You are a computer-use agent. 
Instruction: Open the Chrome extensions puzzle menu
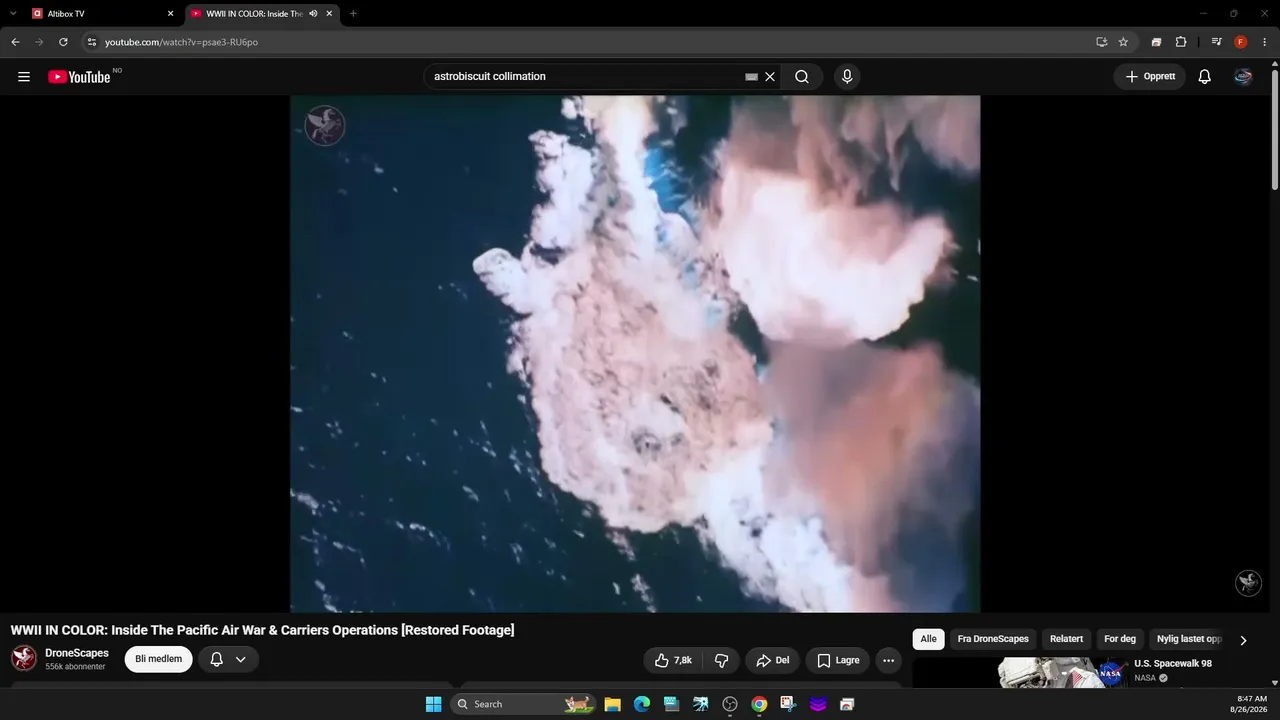pyautogui.click(x=1181, y=42)
